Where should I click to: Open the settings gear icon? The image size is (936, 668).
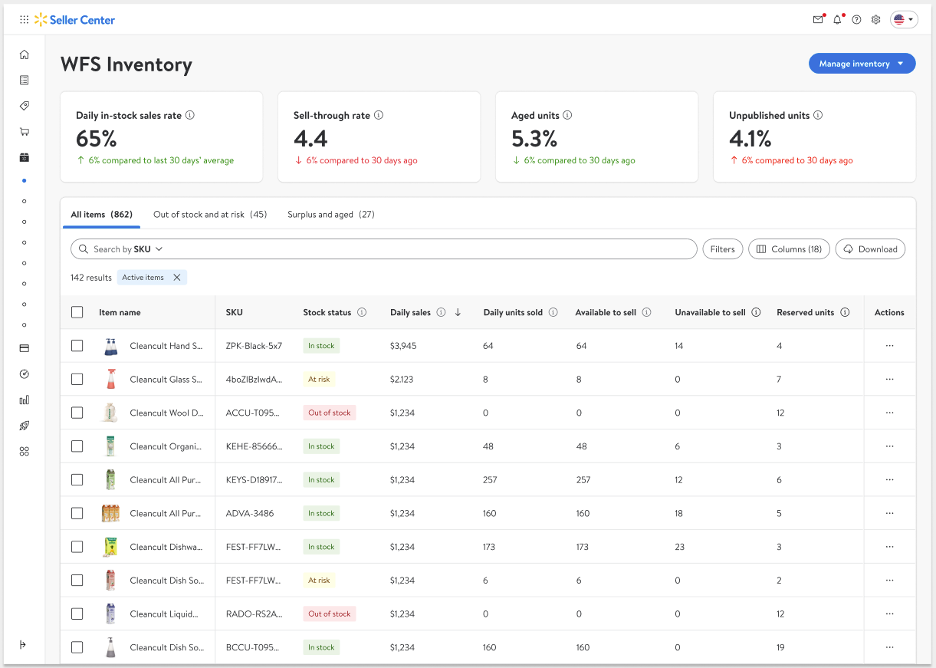[x=876, y=20]
